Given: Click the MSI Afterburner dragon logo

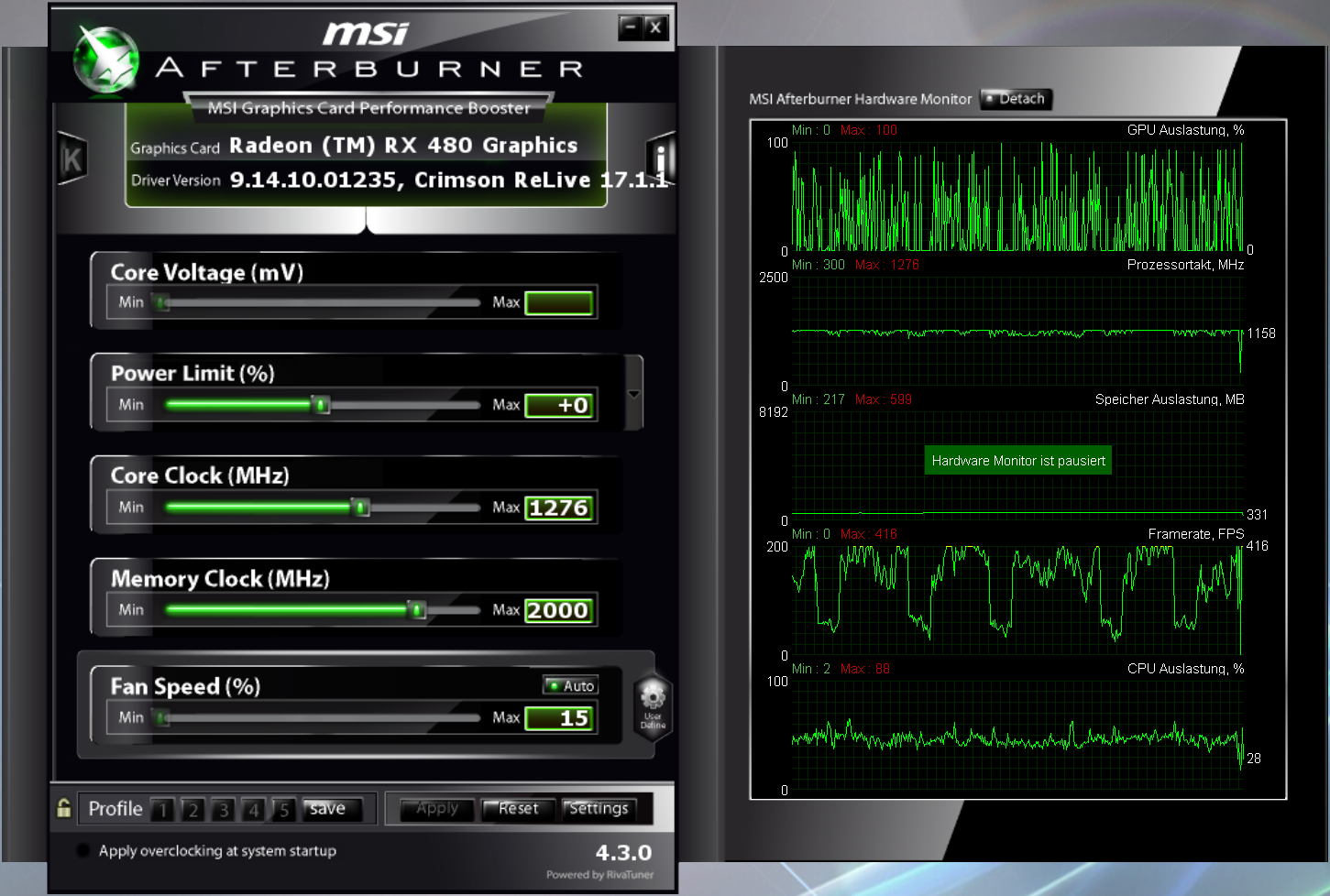Looking at the screenshot, I should (x=106, y=60).
